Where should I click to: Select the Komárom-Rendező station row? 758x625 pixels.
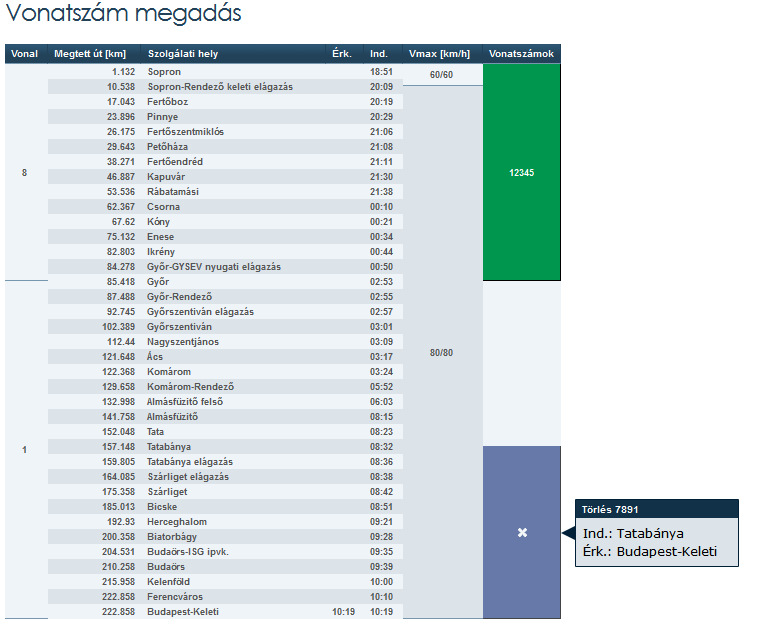(x=225, y=386)
